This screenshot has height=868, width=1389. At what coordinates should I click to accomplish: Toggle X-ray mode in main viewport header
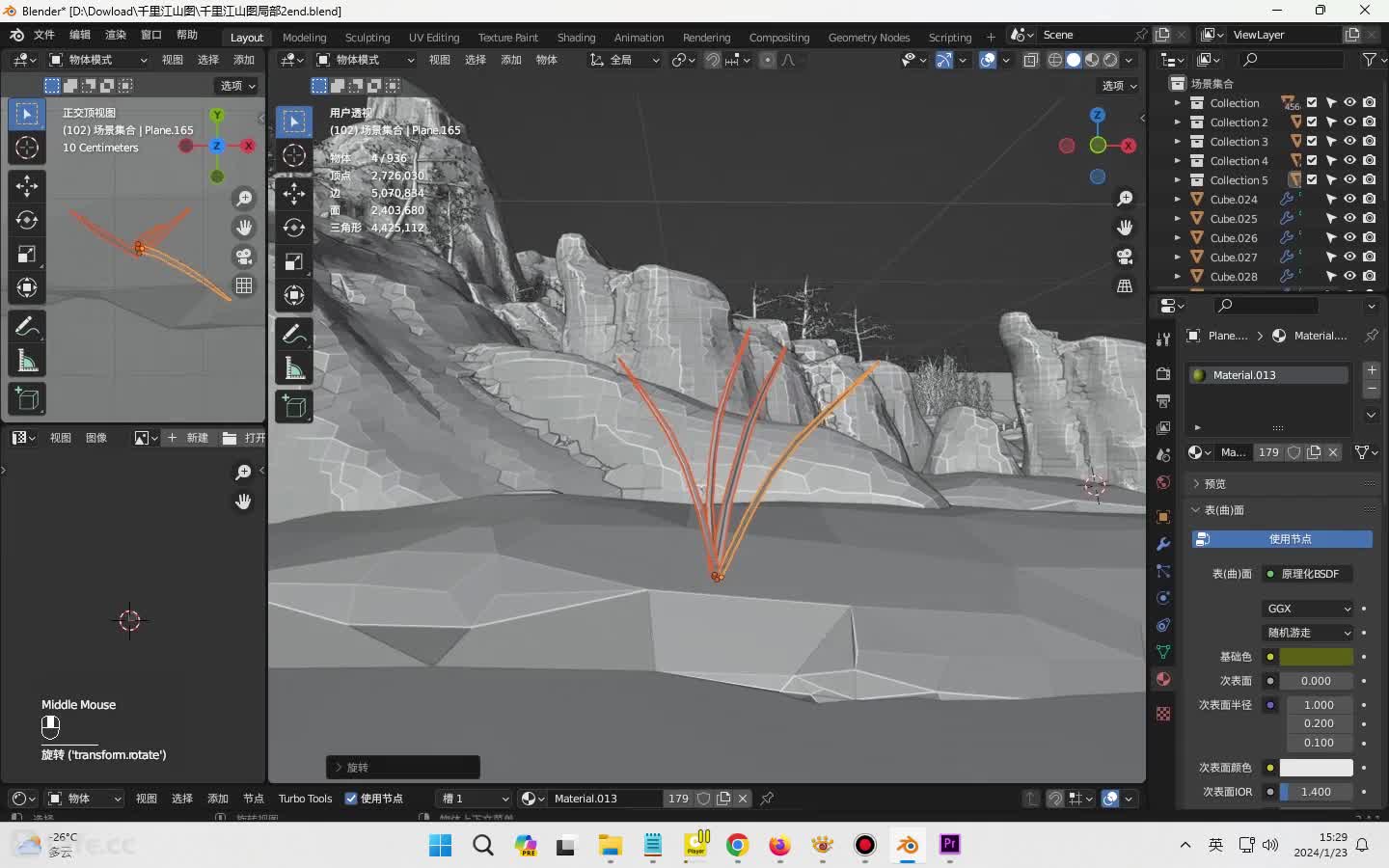1031,60
